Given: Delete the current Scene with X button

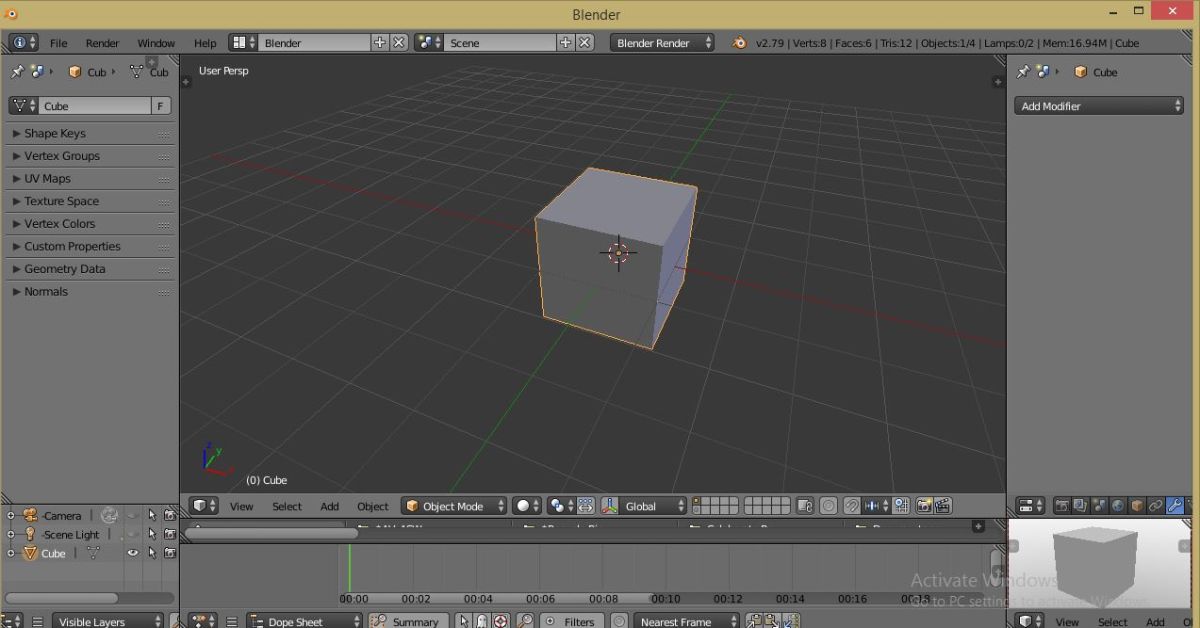Looking at the screenshot, I should point(585,43).
